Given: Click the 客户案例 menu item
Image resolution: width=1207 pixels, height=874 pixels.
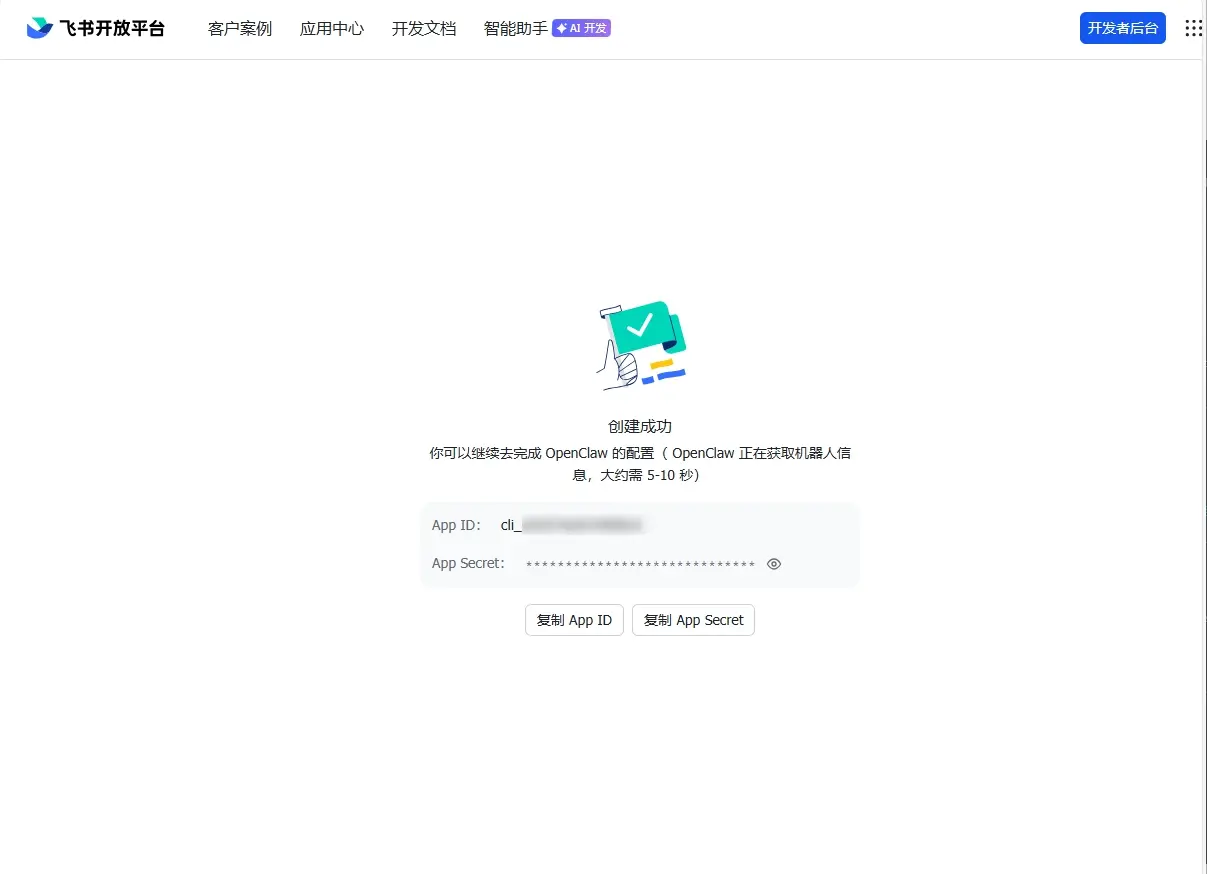Looking at the screenshot, I should point(239,29).
